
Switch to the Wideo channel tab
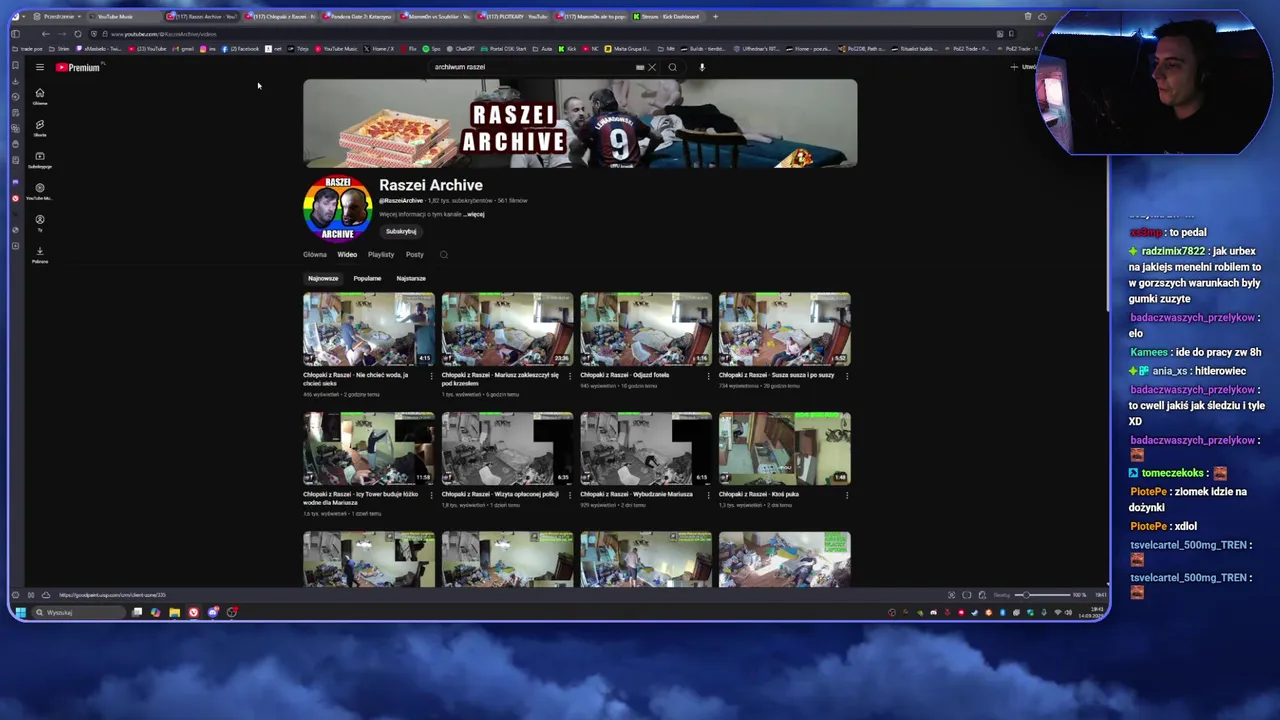coord(347,254)
